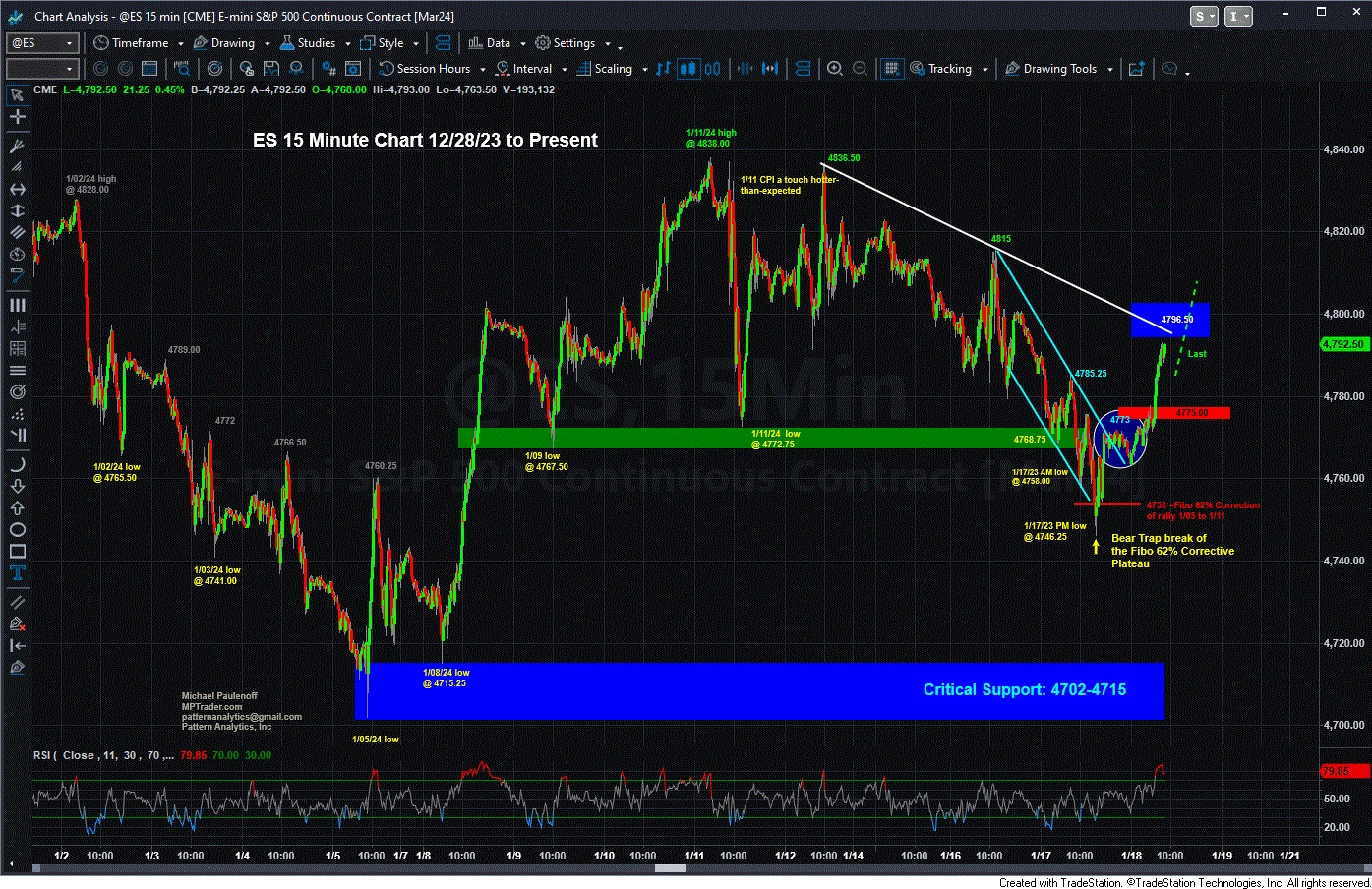Expand the Tracking dropdown arrow
The height and width of the screenshot is (889, 1372).
pyautogui.click(x=984, y=70)
